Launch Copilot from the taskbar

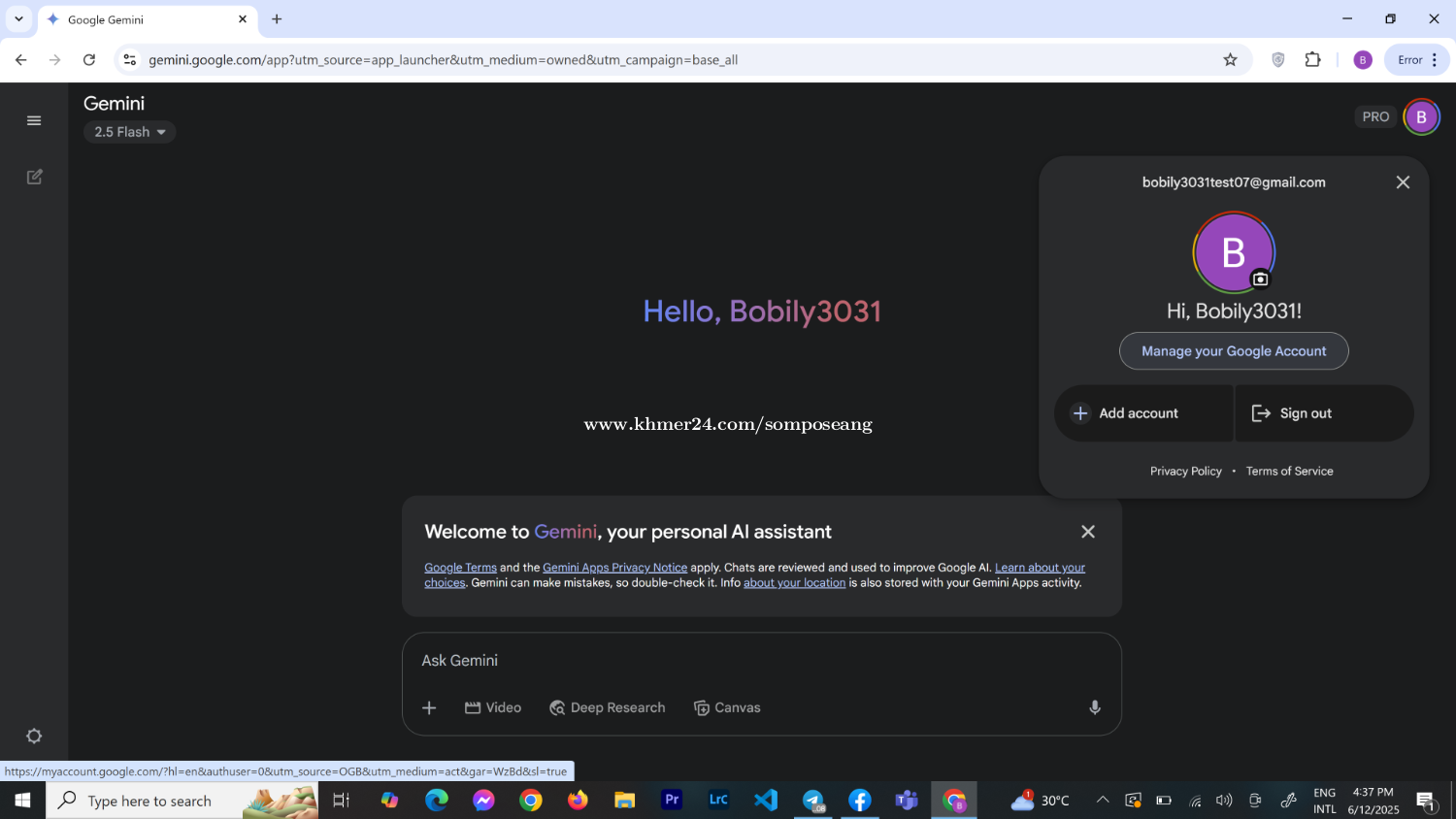pyautogui.click(x=389, y=801)
